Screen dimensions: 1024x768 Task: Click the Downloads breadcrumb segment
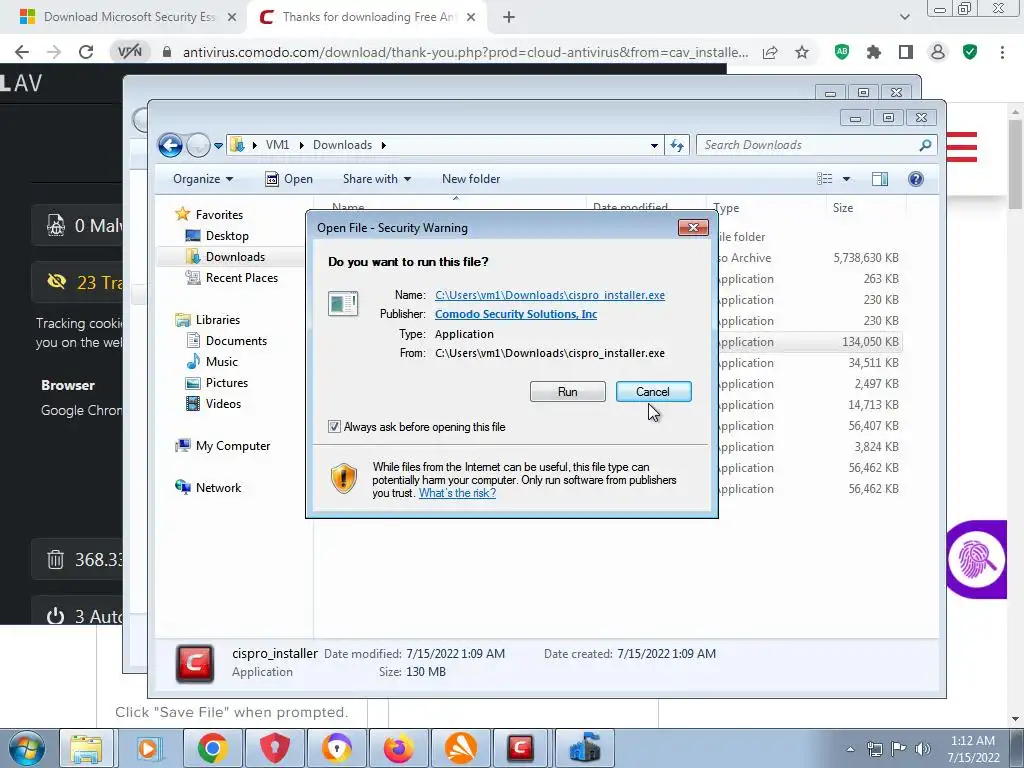pos(342,145)
